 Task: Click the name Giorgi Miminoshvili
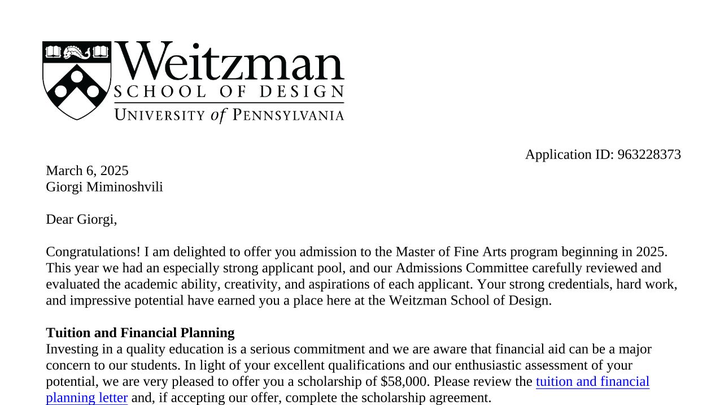(104, 187)
